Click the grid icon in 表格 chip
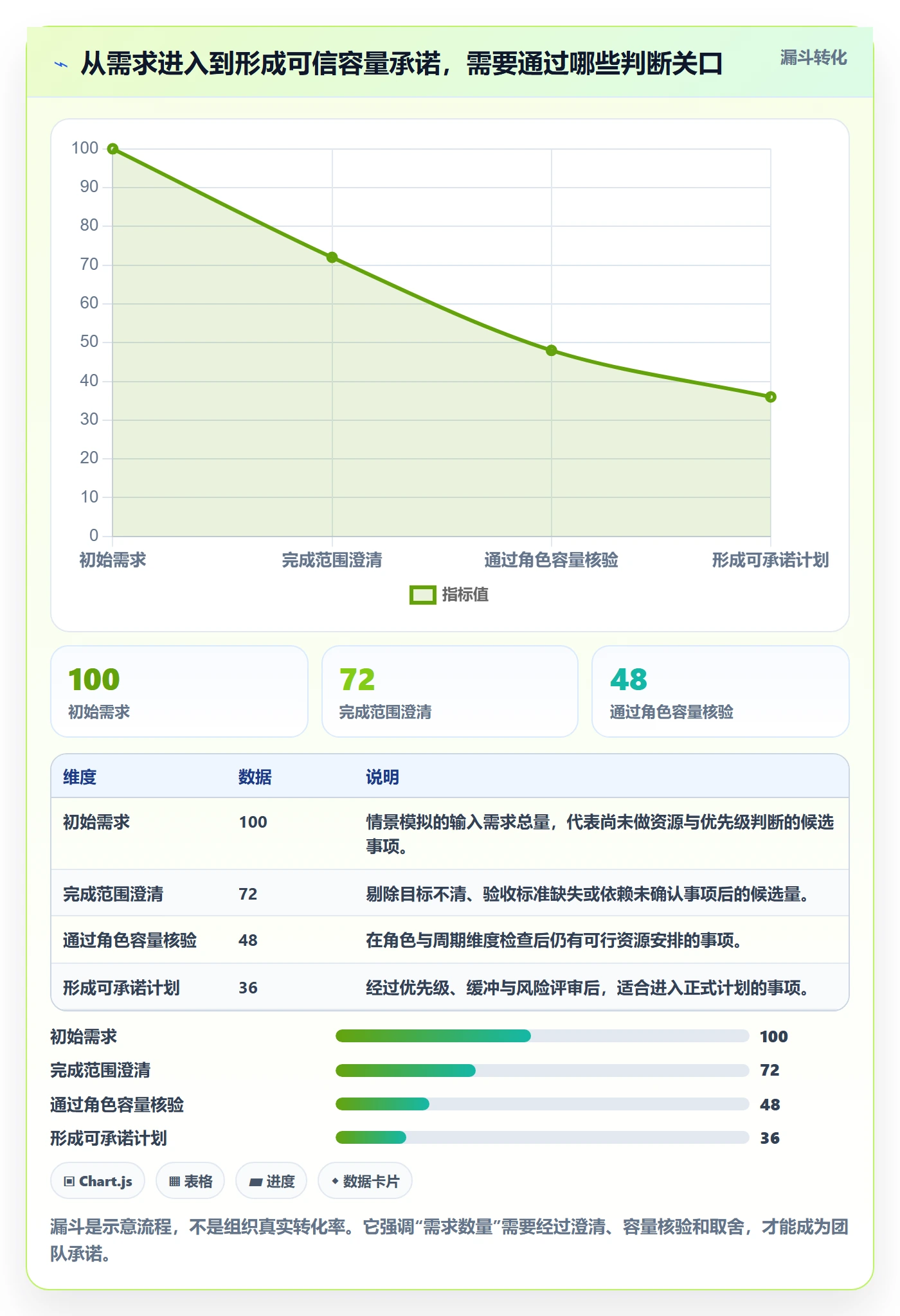Image resolution: width=900 pixels, height=1316 pixels. pos(174,1181)
